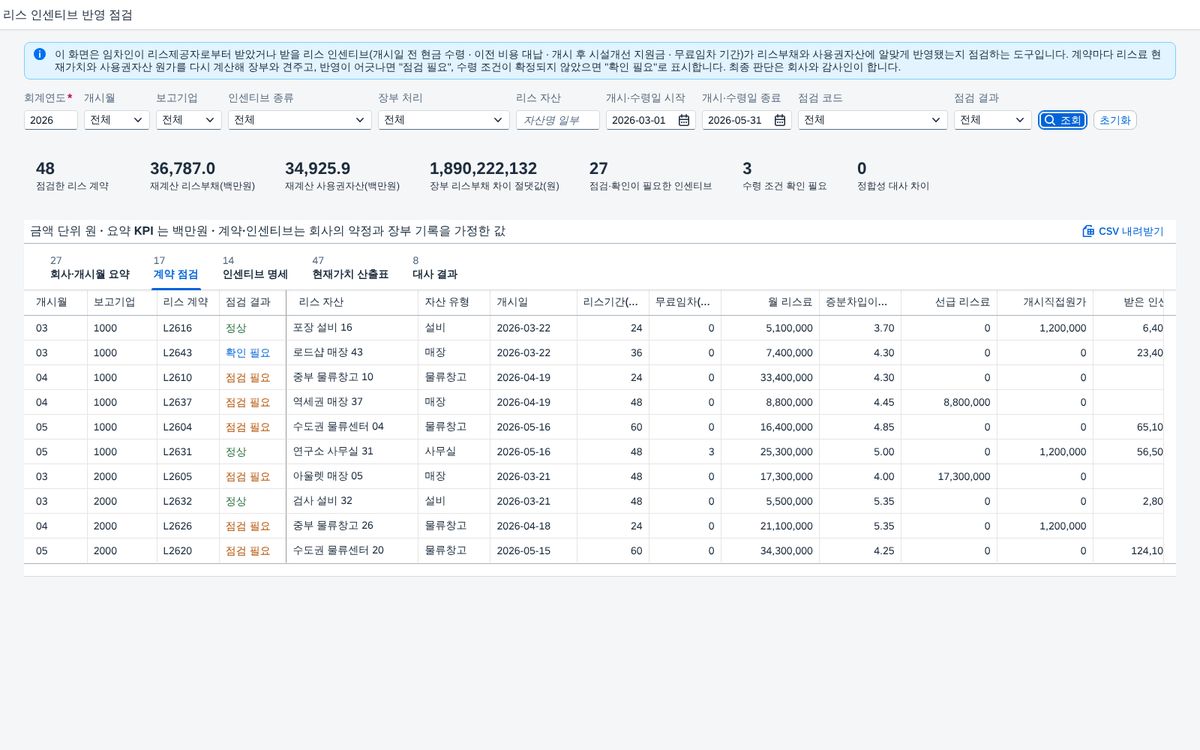Click the 회계연도 input showing 2026
Screen dimensions: 1200x750
point(51,120)
